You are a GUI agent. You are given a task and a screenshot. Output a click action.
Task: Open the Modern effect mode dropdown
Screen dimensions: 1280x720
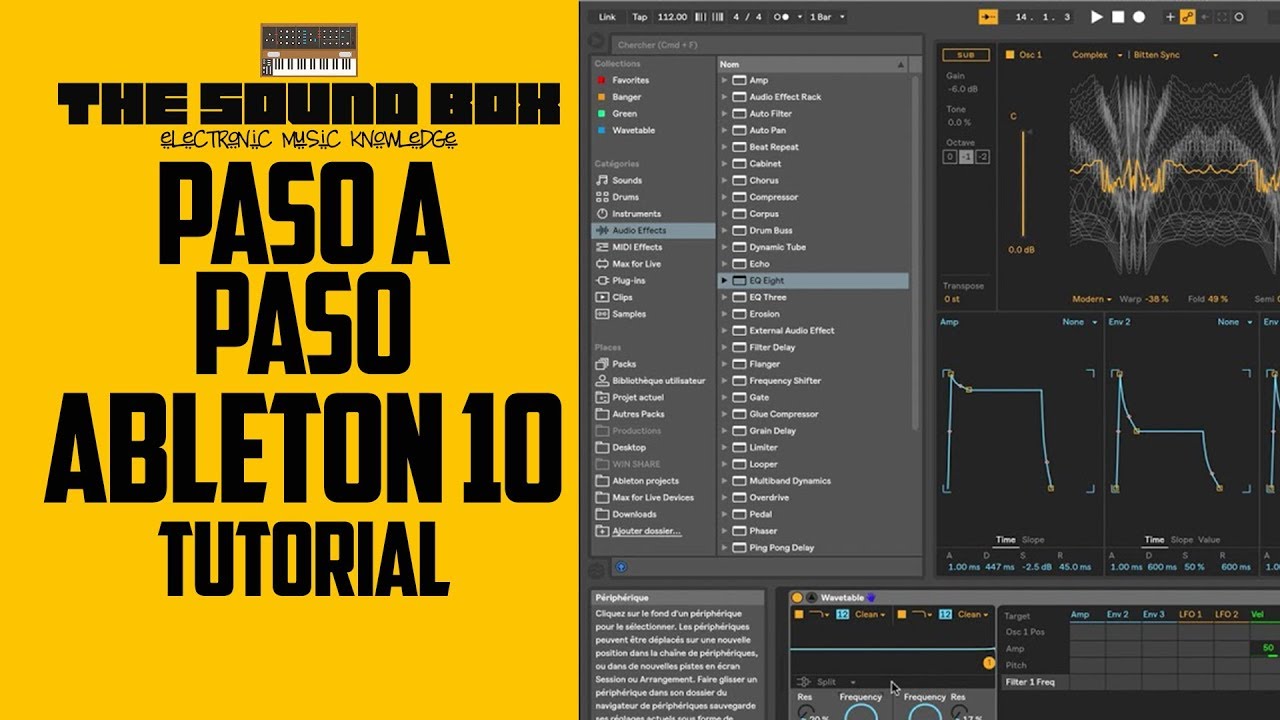1092,299
